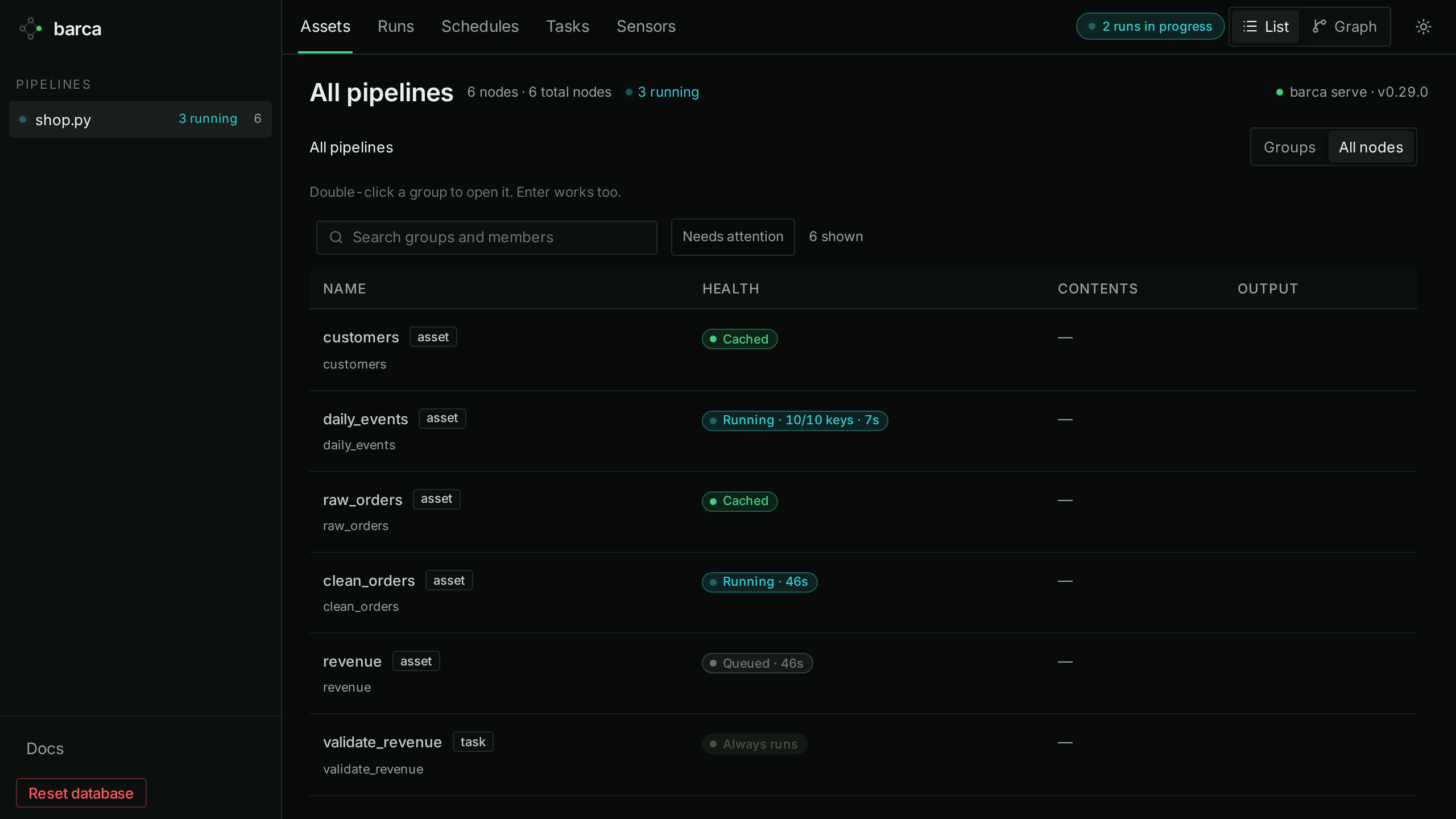Open the Schedules tab
The image size is (1456, 819).
tap(480, 27)
